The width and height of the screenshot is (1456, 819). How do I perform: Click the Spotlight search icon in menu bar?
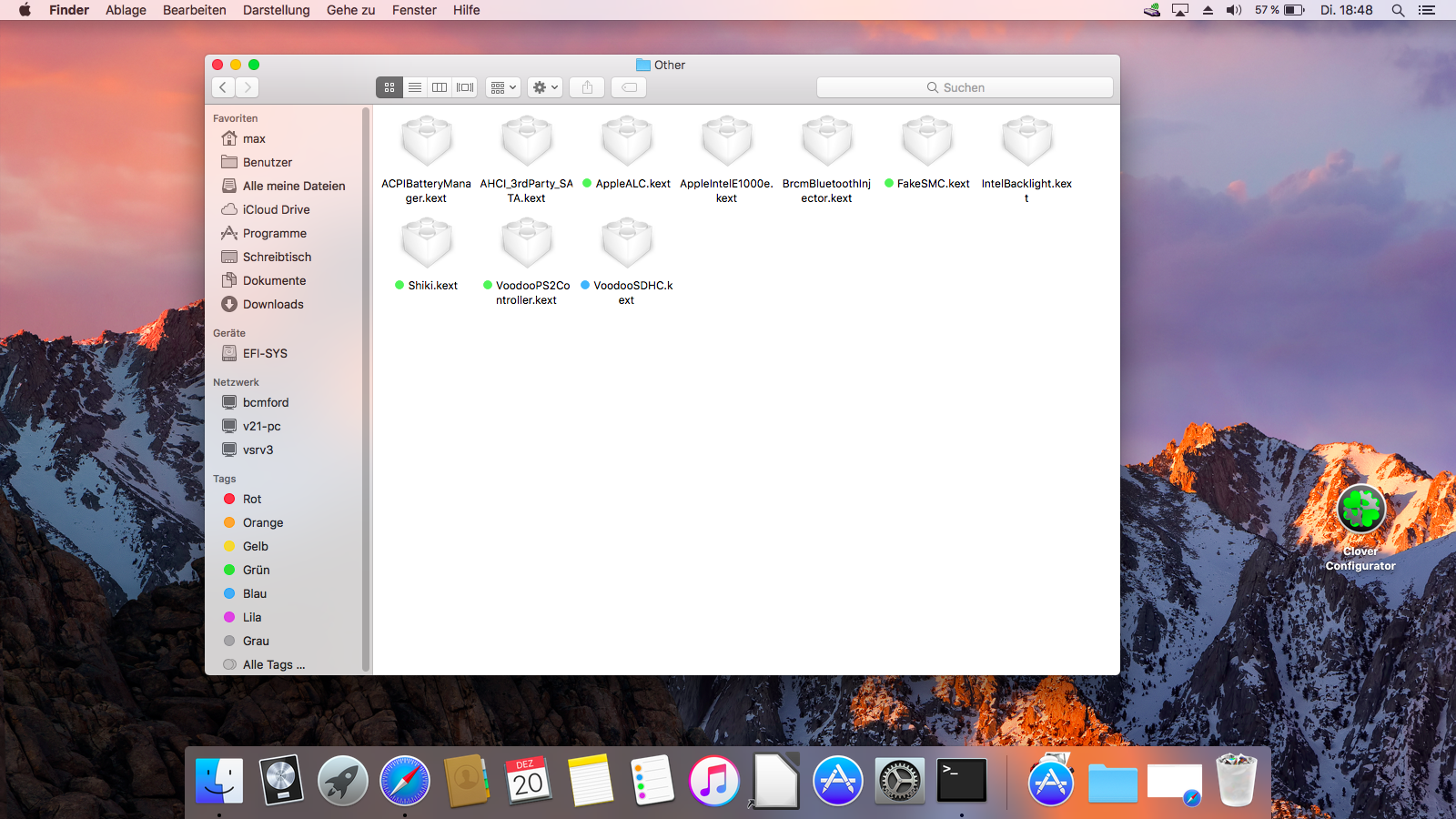click(1398, 10)
